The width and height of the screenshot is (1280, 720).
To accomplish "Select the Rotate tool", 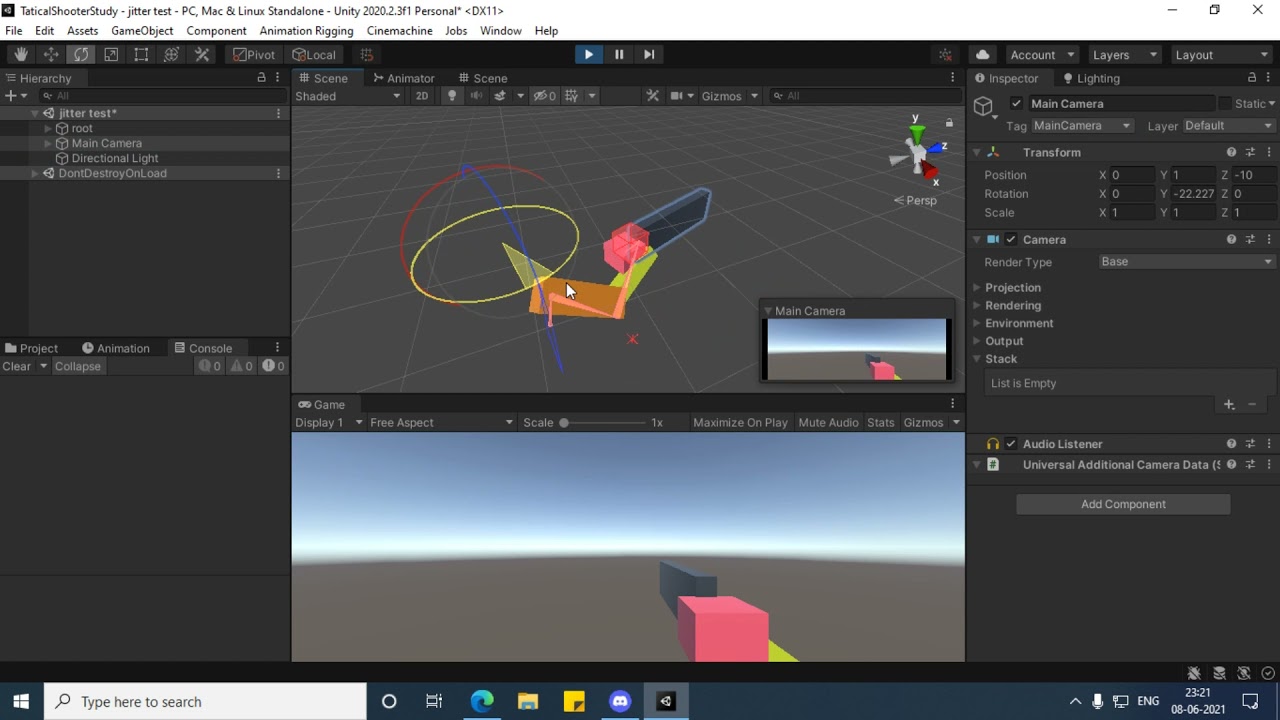I will click(81, 55).
